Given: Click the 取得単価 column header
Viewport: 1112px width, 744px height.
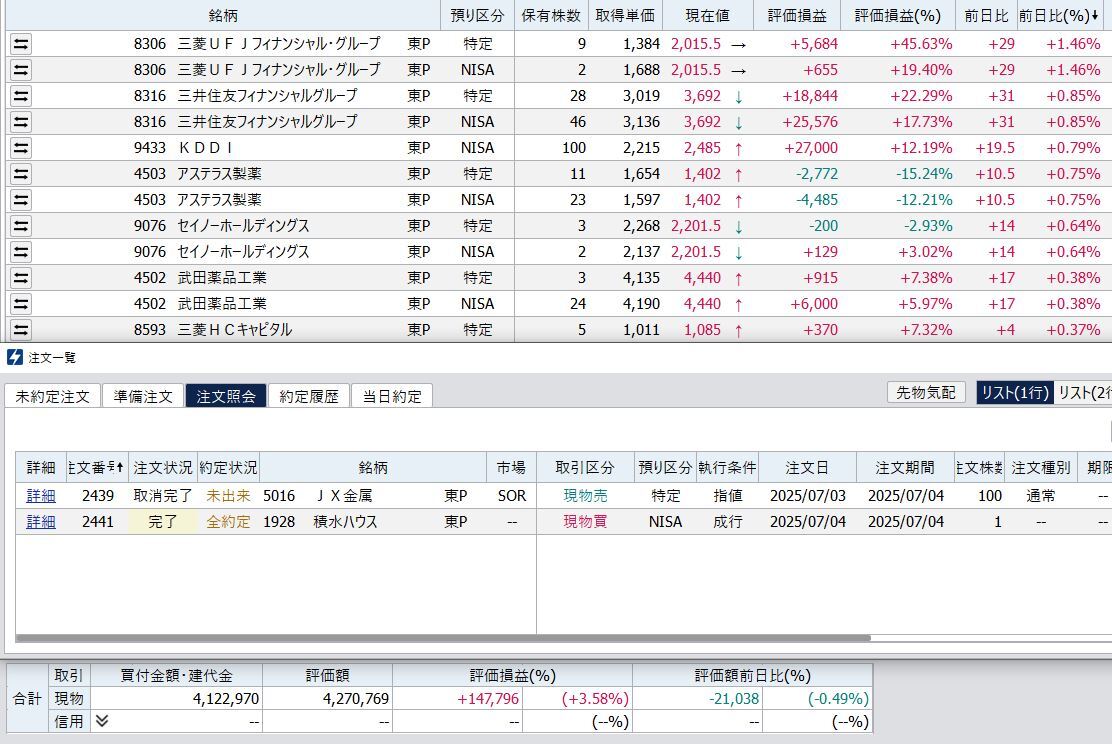Looking at the screenshot, I should (x=625, y=16).
